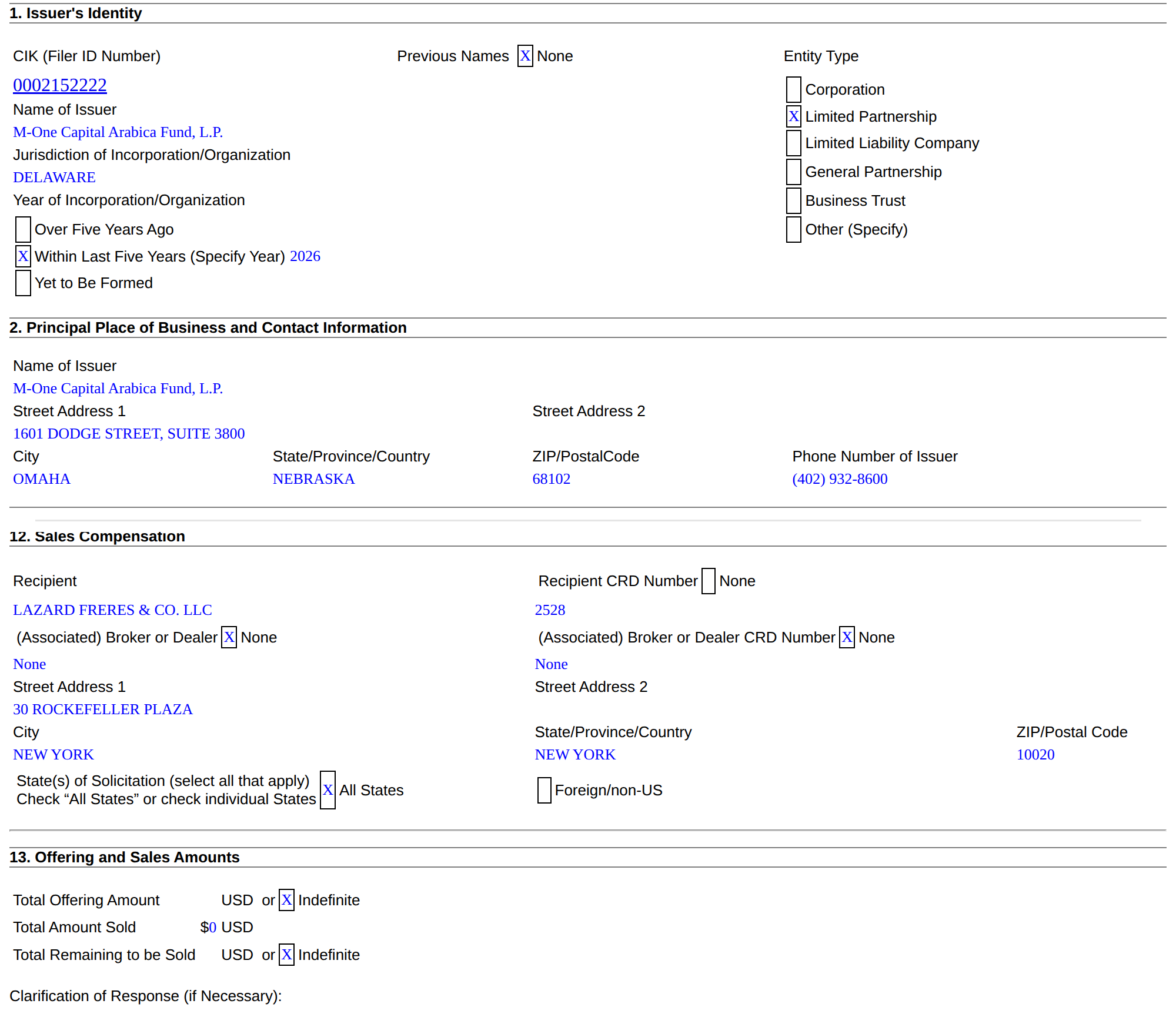Click the recipient CRD number 2528
This screenshot has height=1014, width=1176.
550,610
